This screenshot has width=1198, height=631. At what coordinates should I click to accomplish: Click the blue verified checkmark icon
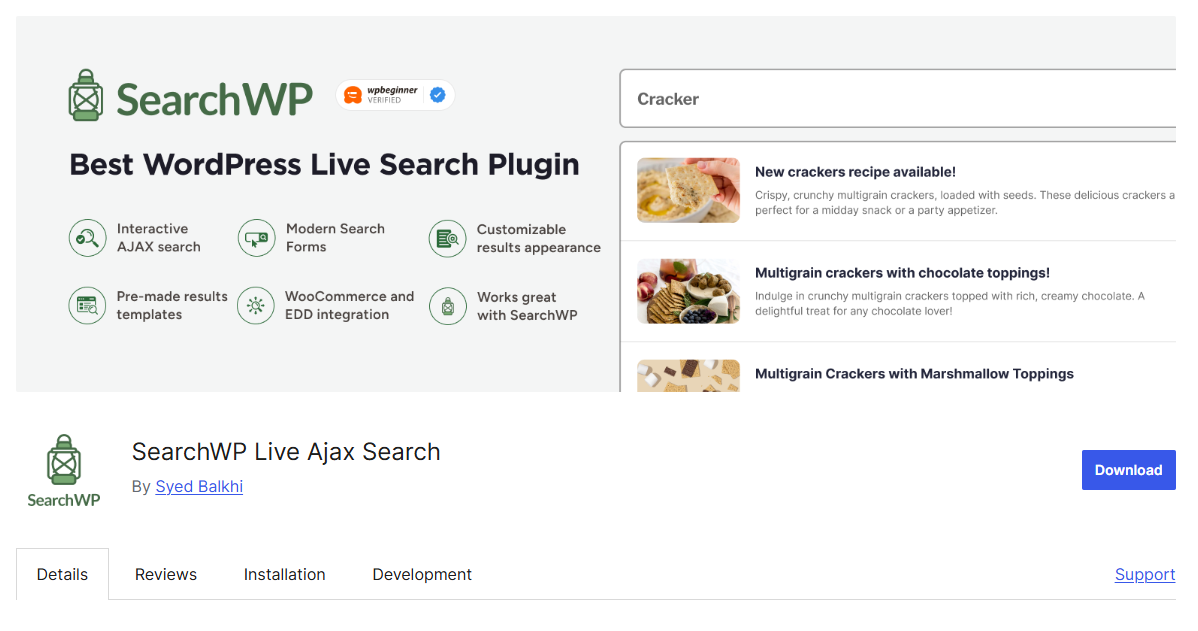(x=437, y=94)
